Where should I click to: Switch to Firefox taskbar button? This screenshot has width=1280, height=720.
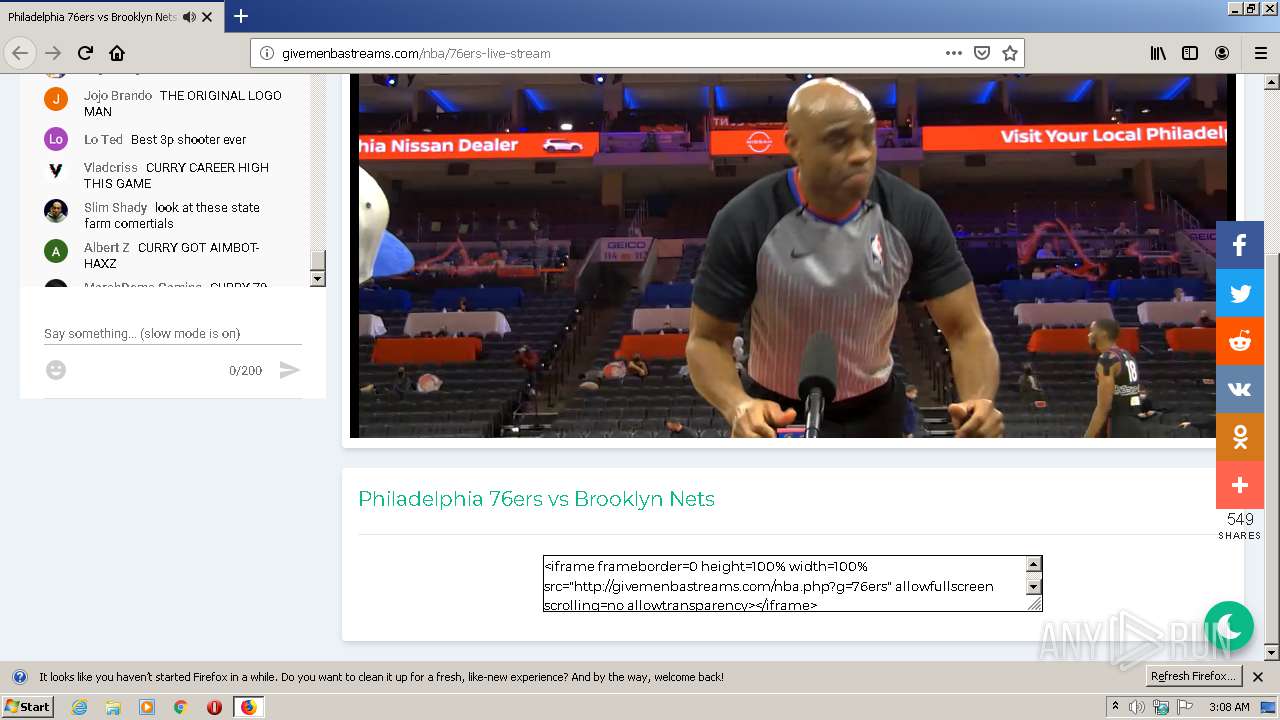tap(249, 707)
